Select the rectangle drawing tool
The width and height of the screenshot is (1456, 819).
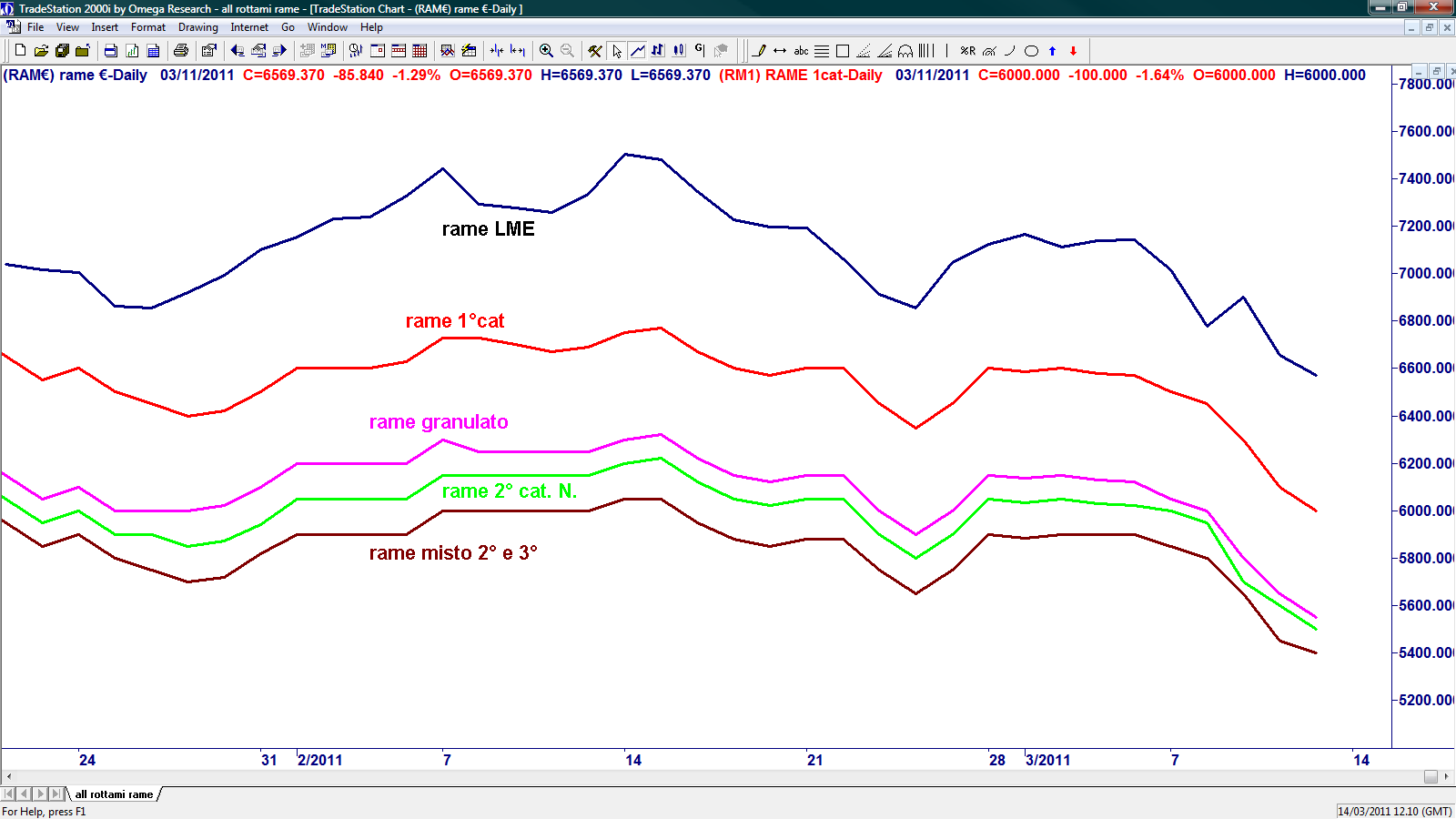pos(843,51)
